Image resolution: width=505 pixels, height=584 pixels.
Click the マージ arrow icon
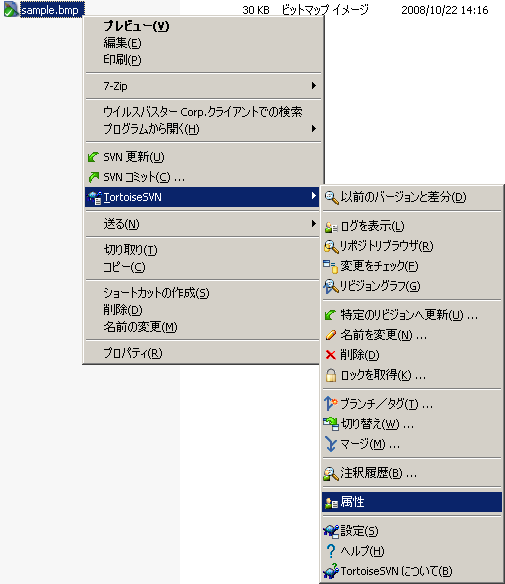pos(330,444)
